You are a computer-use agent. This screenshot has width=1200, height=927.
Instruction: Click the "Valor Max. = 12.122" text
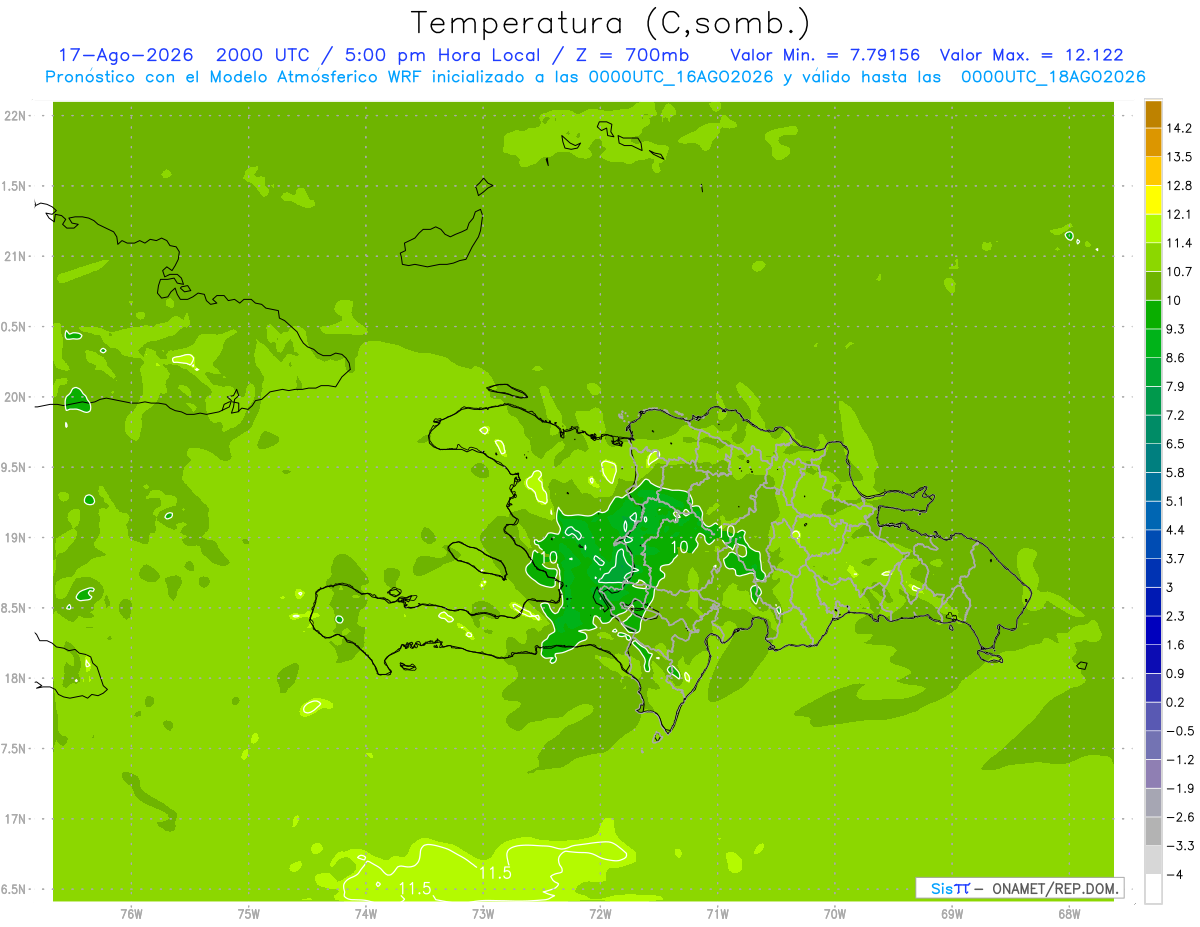tap(1032, 55)
